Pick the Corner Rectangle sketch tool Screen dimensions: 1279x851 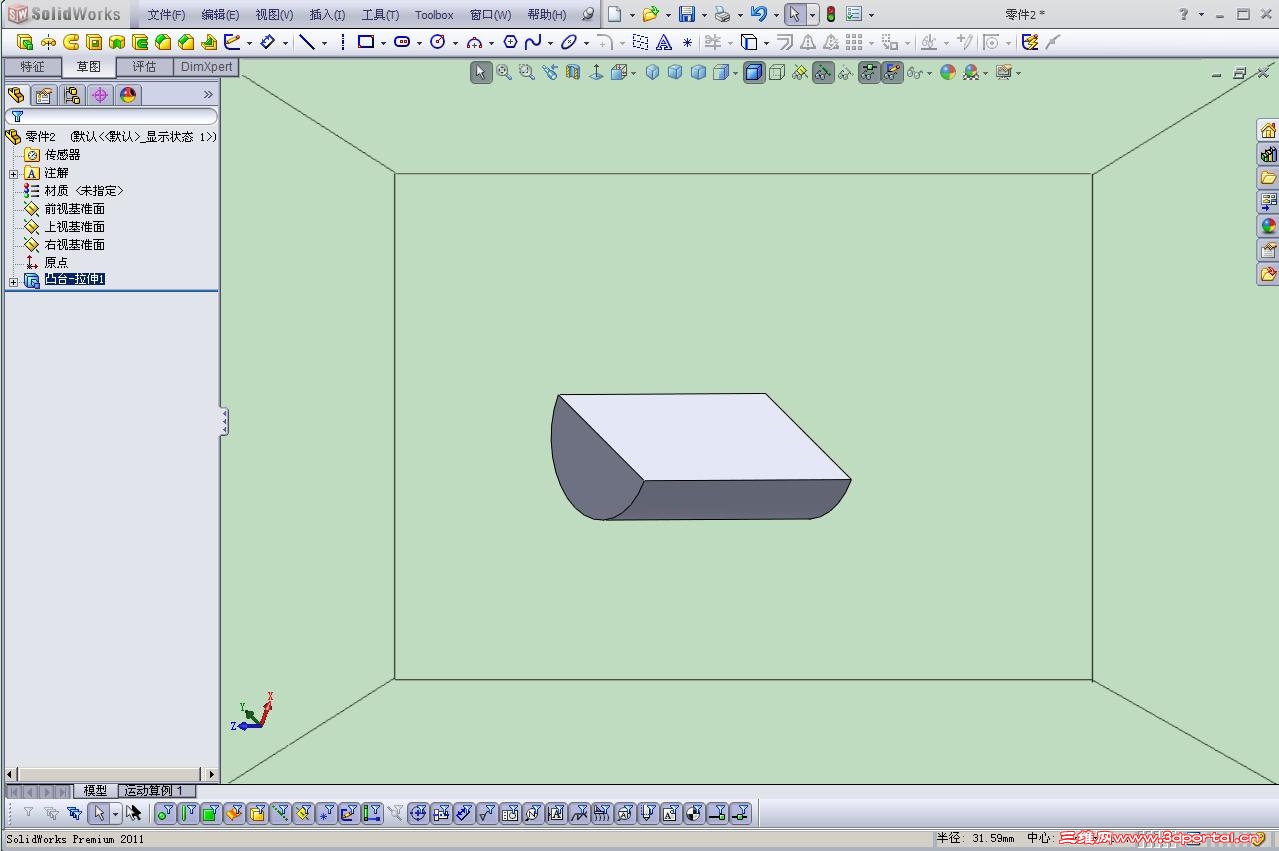365,42
